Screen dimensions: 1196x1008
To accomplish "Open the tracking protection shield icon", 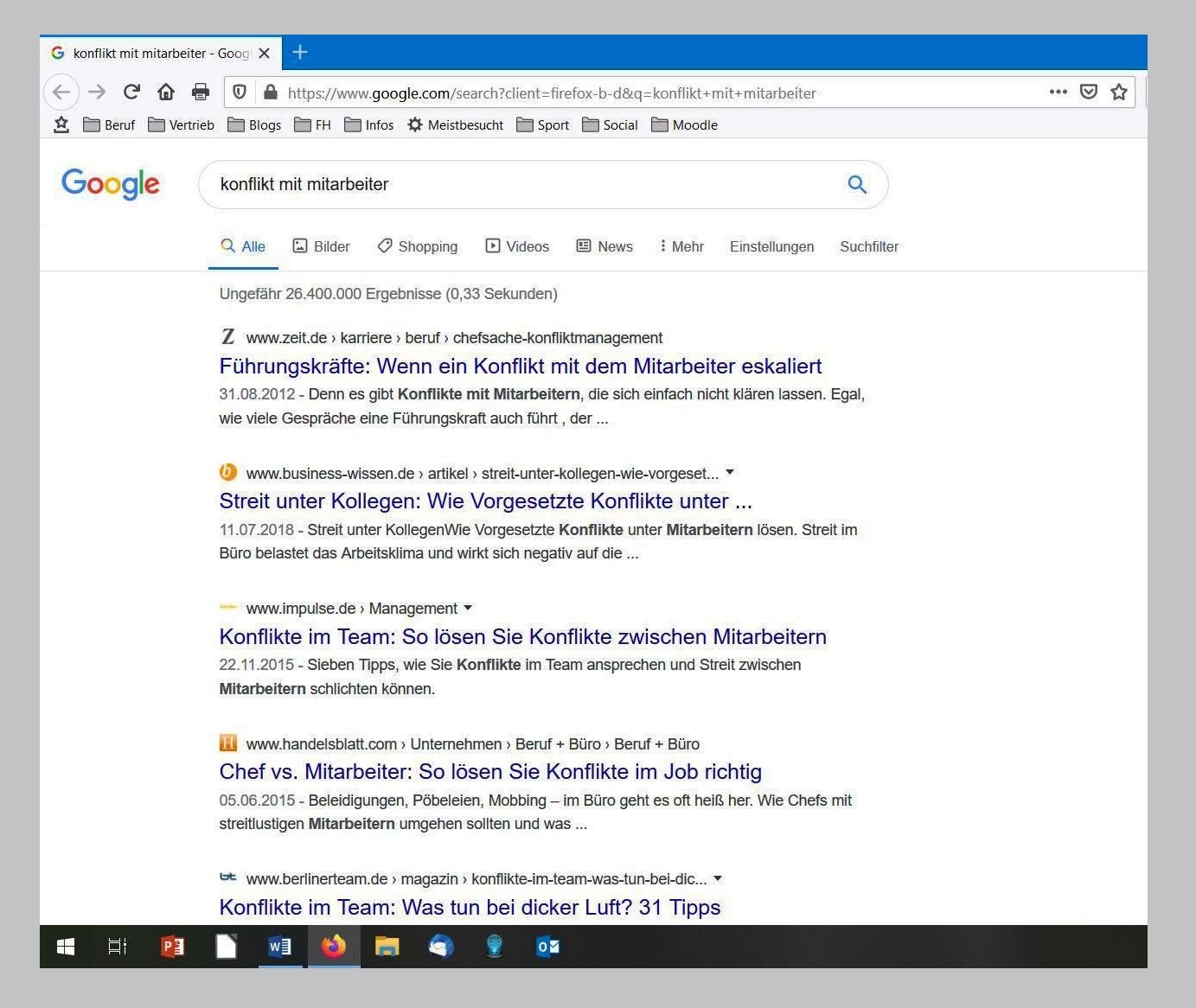I will tap(240, 93).
